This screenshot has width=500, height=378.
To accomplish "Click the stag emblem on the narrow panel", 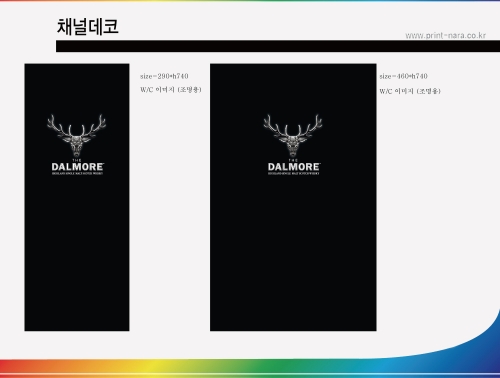I will (76, 135).
